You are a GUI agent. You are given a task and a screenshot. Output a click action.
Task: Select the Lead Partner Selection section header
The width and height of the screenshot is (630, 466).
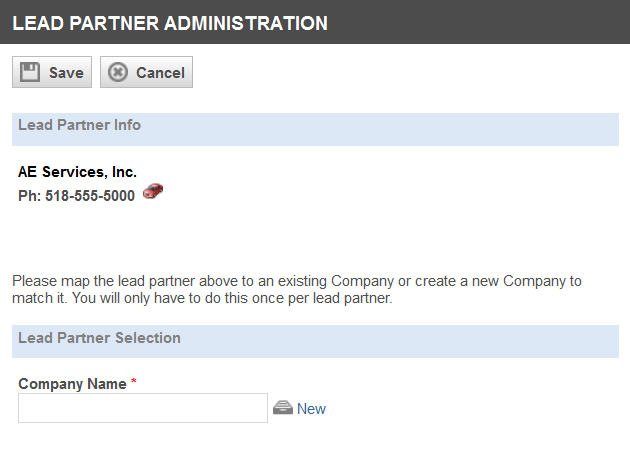coord(315,341)
